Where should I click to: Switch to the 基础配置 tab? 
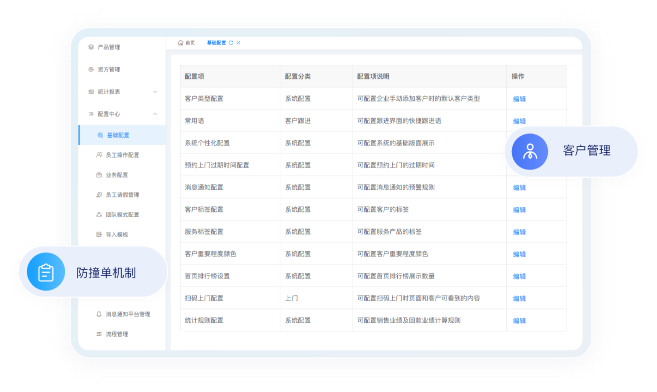click(x=216, y=43)
